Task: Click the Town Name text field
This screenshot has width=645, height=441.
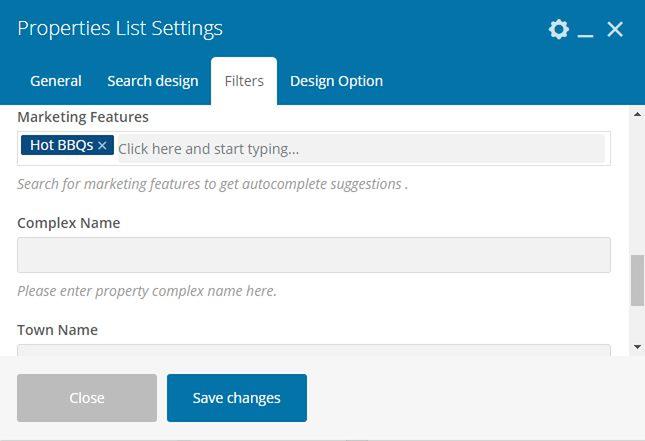Action: [x=313, y=350]
